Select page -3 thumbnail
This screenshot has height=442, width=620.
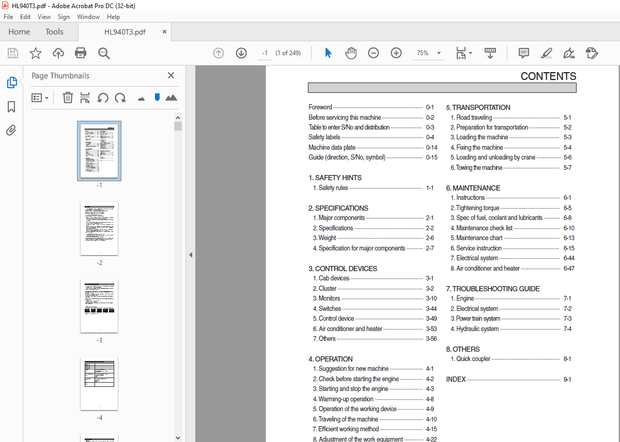point(99,306)
